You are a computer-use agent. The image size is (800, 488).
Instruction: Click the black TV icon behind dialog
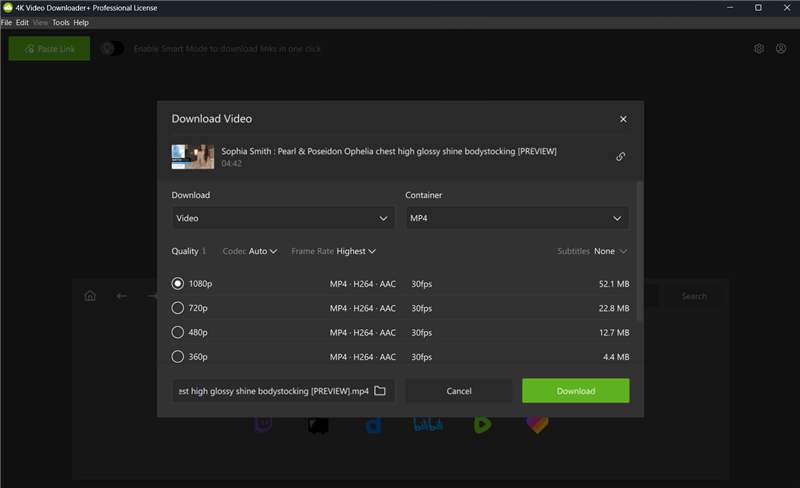click(318, 425)
